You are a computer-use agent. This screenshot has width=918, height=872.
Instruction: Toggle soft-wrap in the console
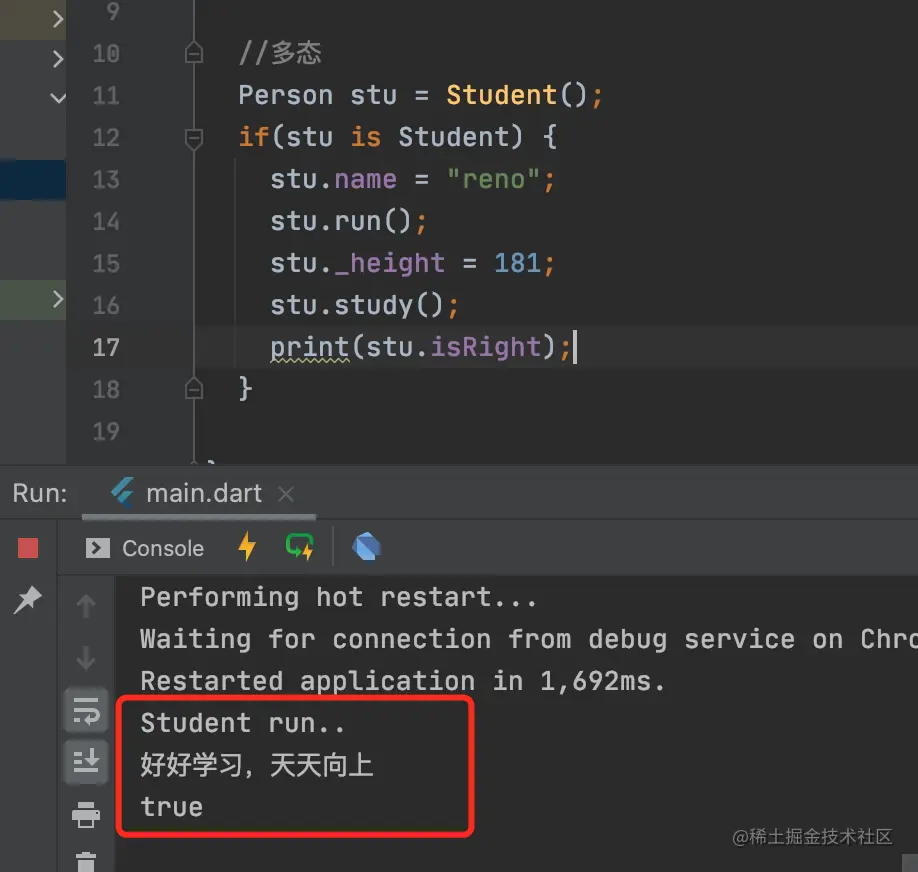pos(86,710)
